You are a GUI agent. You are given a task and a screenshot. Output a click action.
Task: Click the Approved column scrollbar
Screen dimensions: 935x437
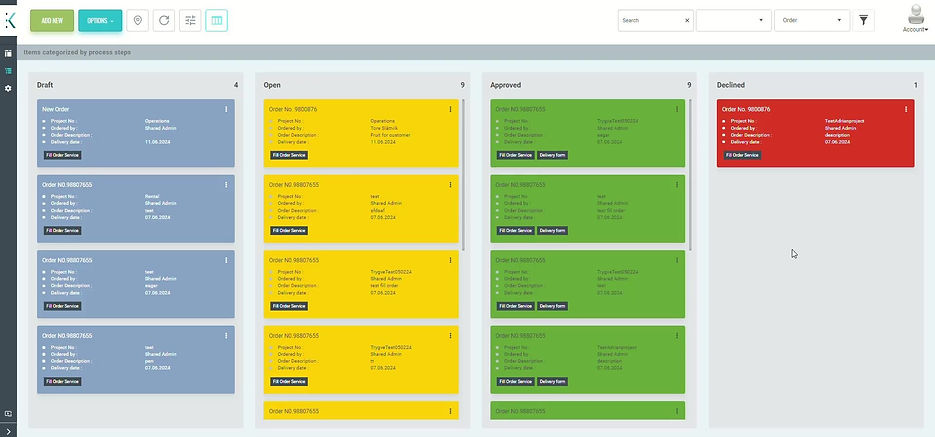[x=690, y=175]
